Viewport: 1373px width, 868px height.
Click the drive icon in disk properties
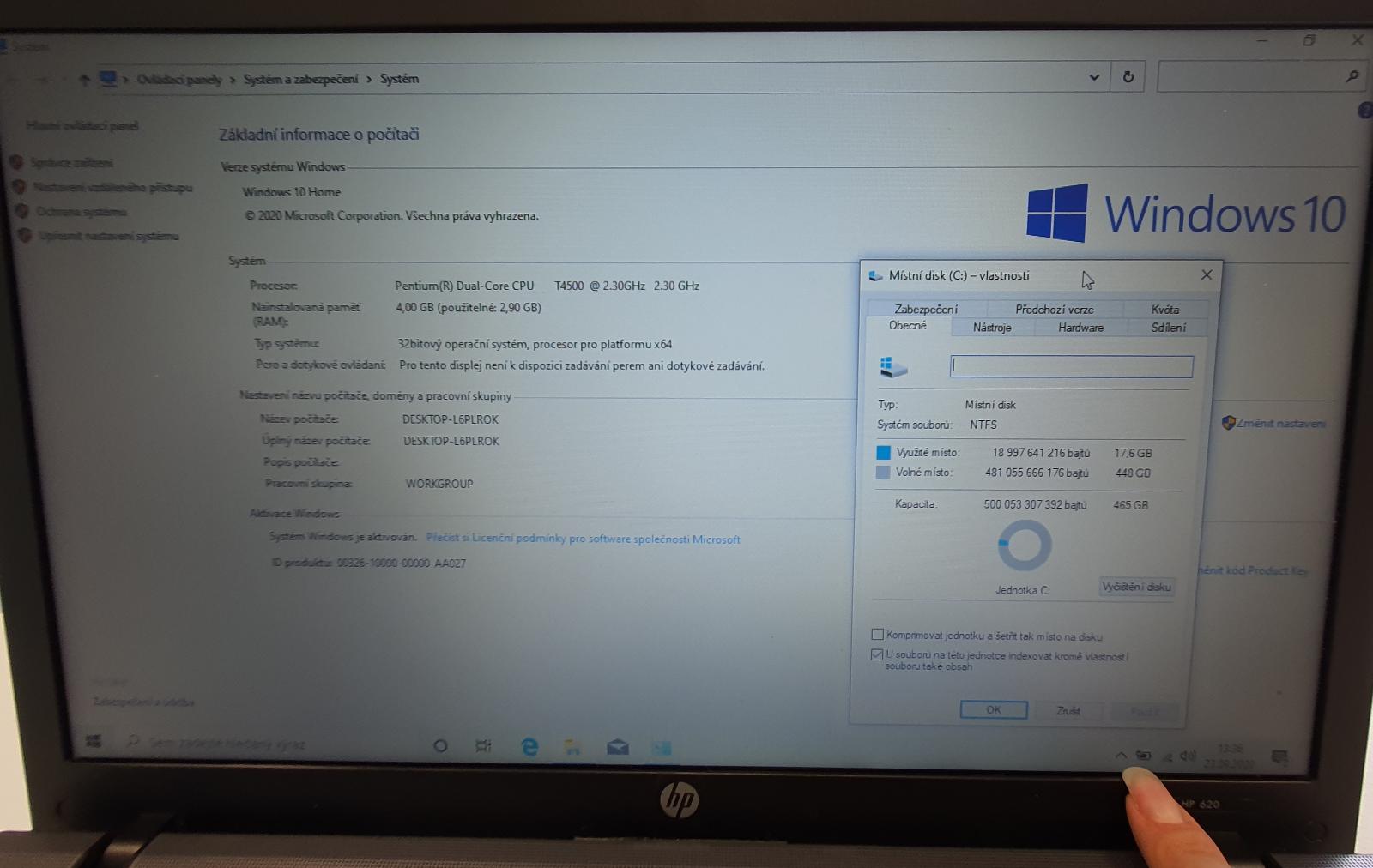tap(892, 367)
